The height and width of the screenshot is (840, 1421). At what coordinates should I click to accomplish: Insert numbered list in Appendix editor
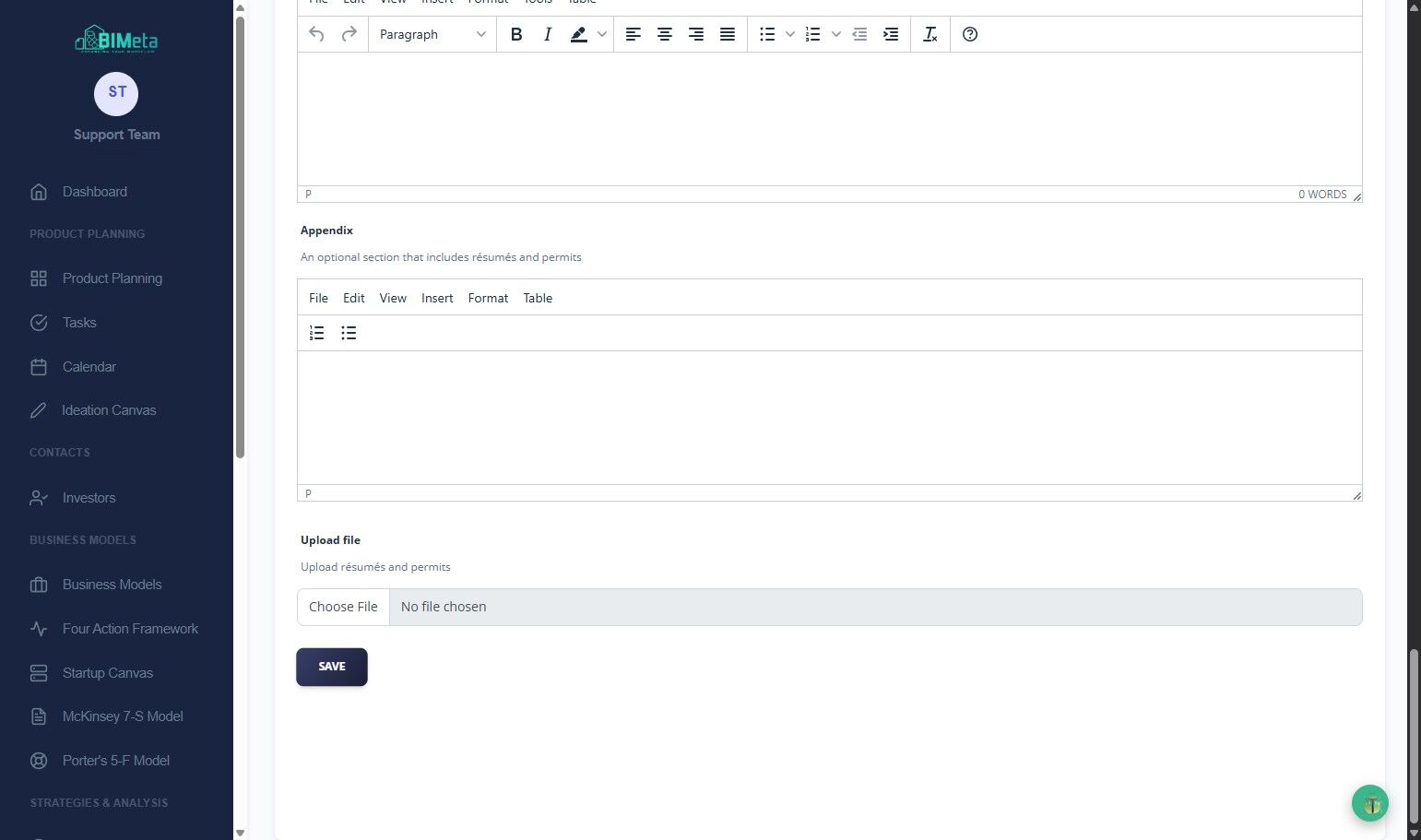pos(317,333)
